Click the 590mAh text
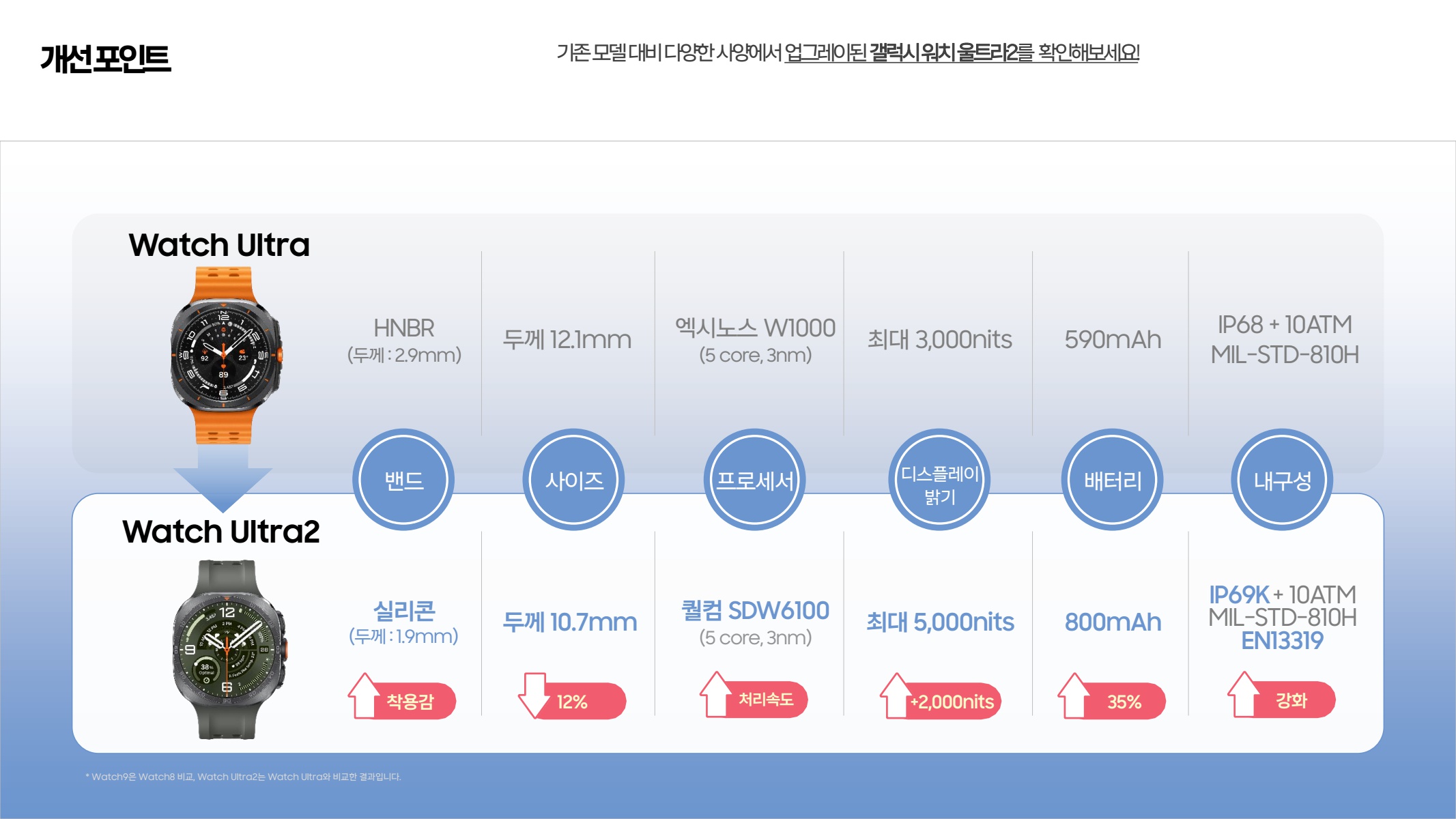 tap(1113, 339)
